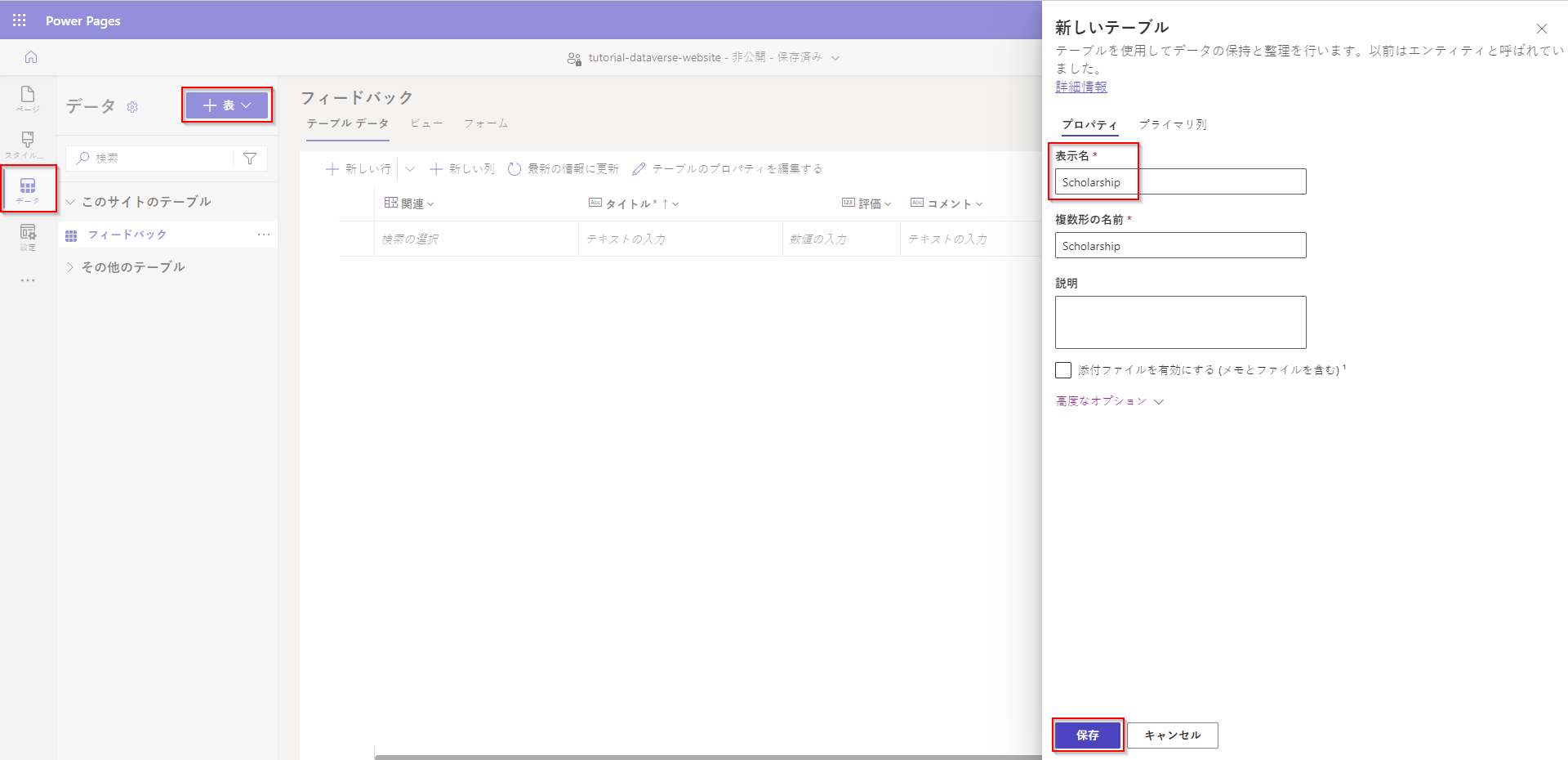Open the スタイル sidebar section
This screenshot has height=760, width=1568.
coord(27,144)
